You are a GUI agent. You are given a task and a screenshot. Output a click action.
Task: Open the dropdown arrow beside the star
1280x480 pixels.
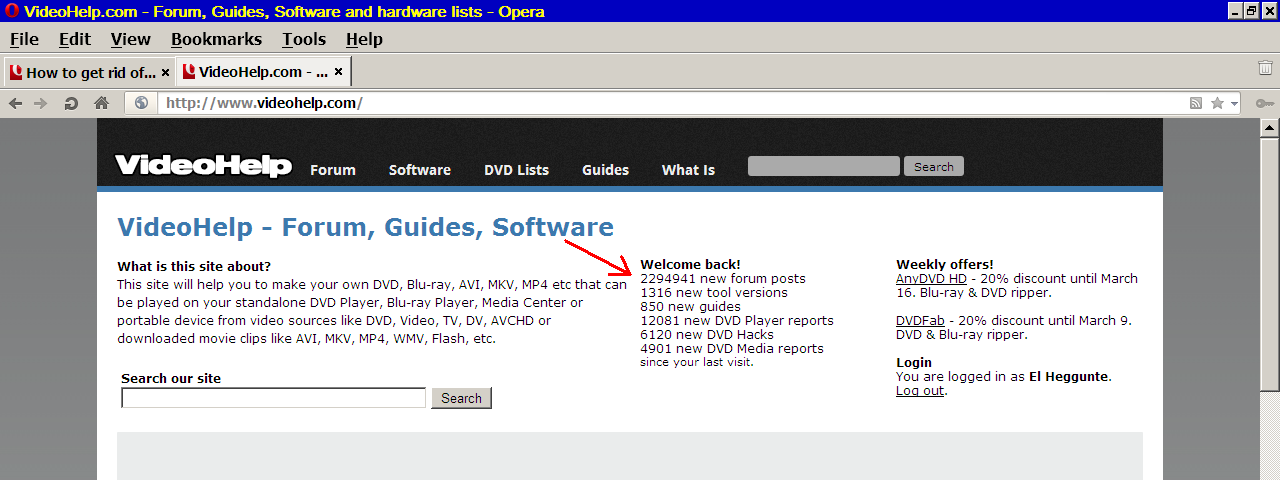(1234, 104)
